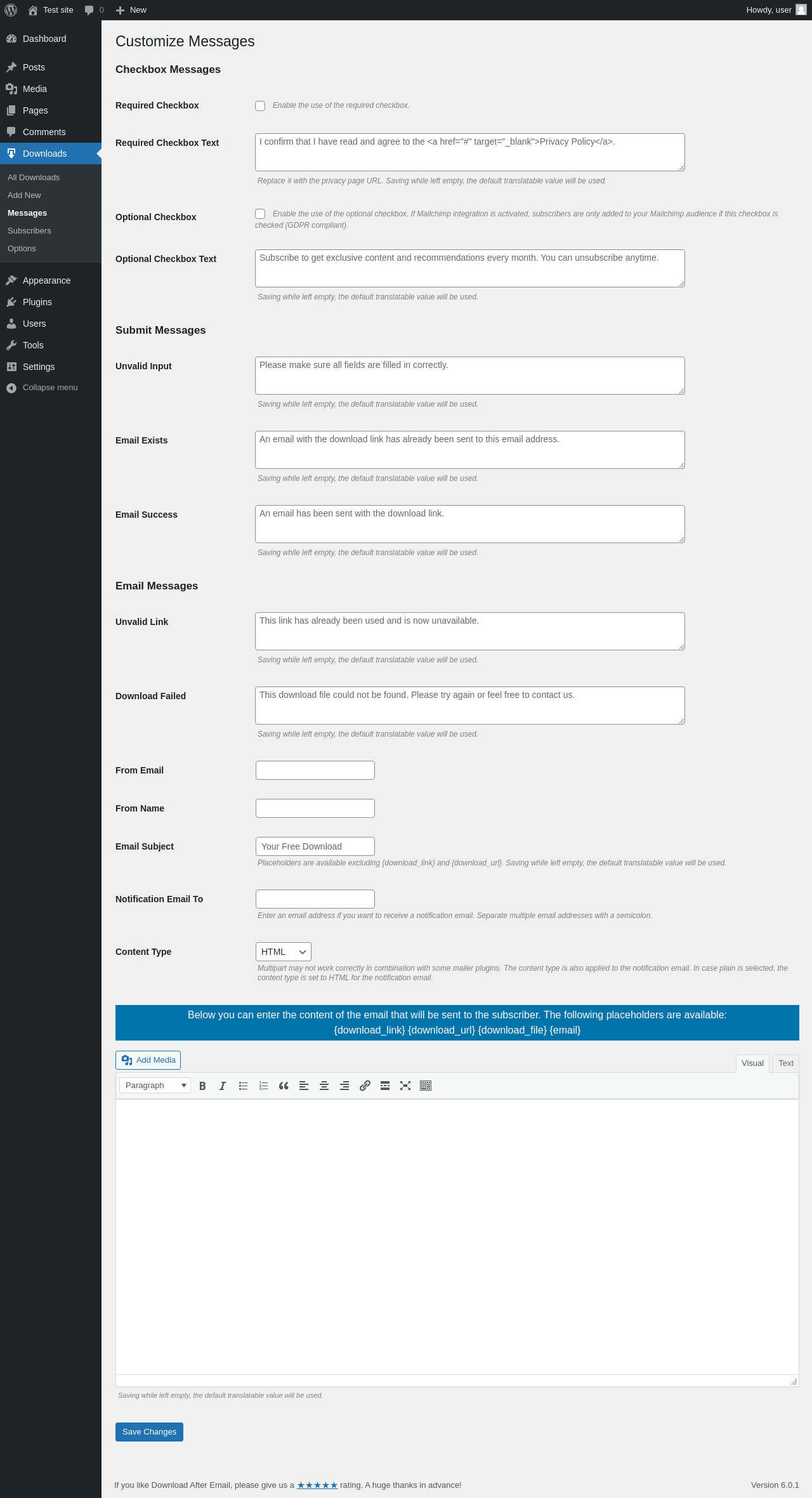The height and width of the screenshot is (1498, 812).
Task: Click the New content plus button
Action: [131, 10]
